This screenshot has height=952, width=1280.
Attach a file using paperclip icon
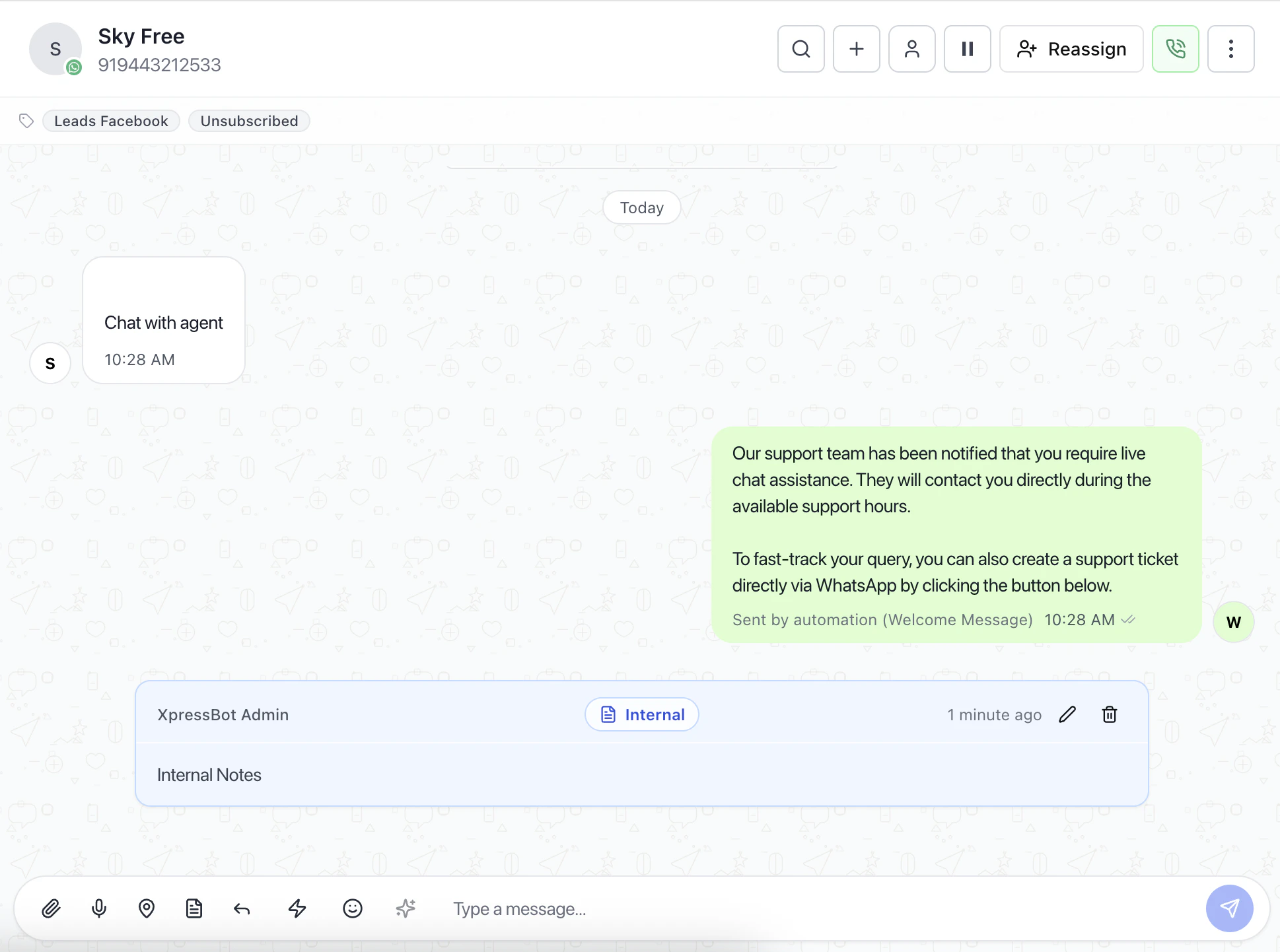coord(51,908)
